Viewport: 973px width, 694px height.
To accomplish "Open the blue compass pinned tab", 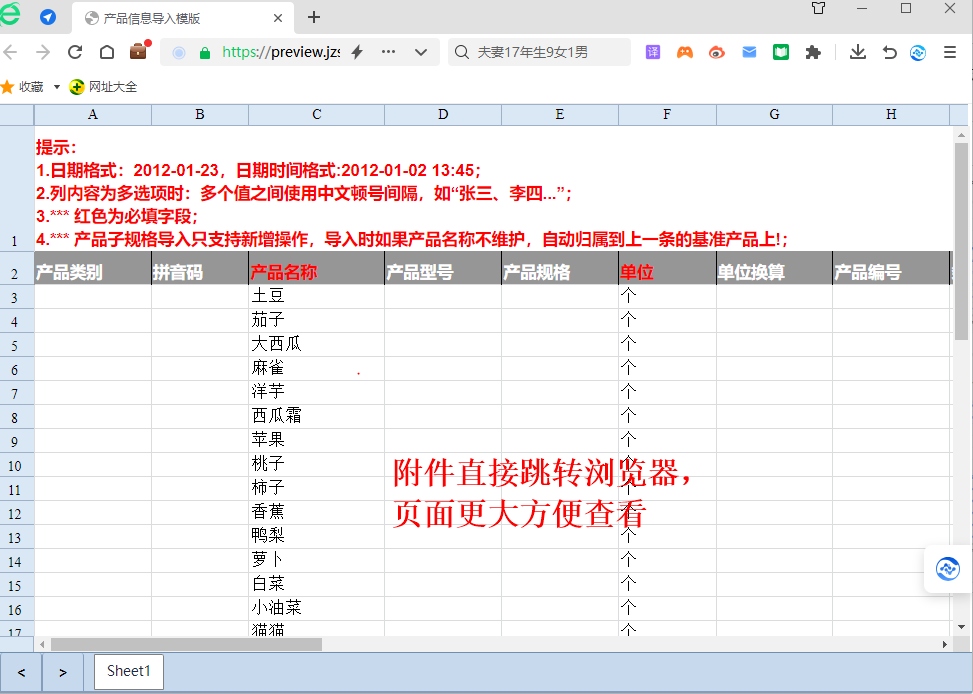I will click(x=48, y=17).
